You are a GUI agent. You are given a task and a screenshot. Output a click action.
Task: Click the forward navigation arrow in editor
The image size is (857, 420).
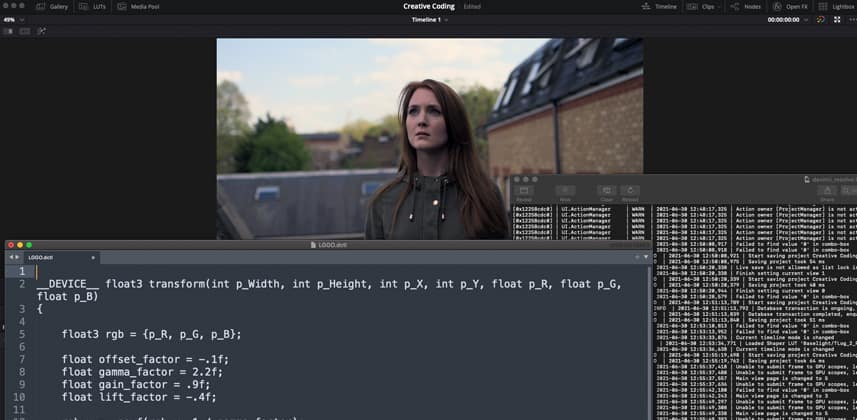pos(17,257)
